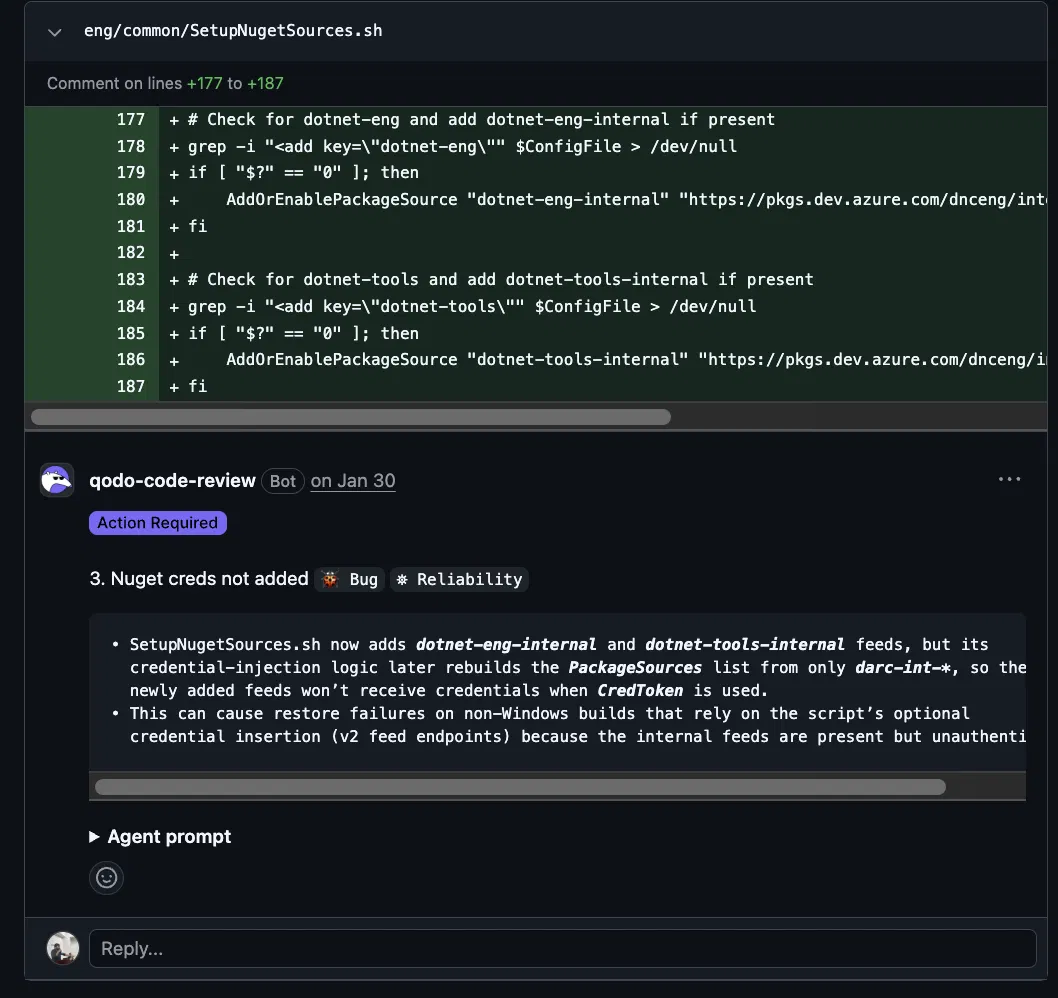
Task: Click line number 180 in the diff
Action: (131, 200)
